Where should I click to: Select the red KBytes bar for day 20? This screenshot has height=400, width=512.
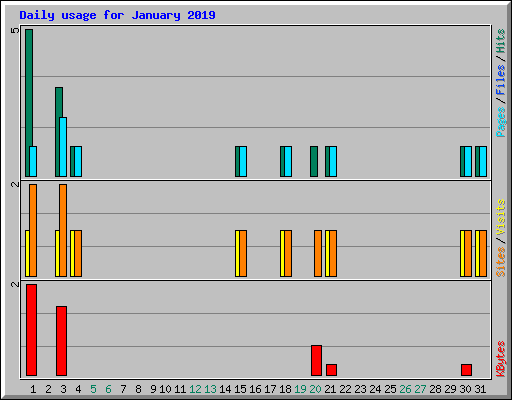coord(316,360)
